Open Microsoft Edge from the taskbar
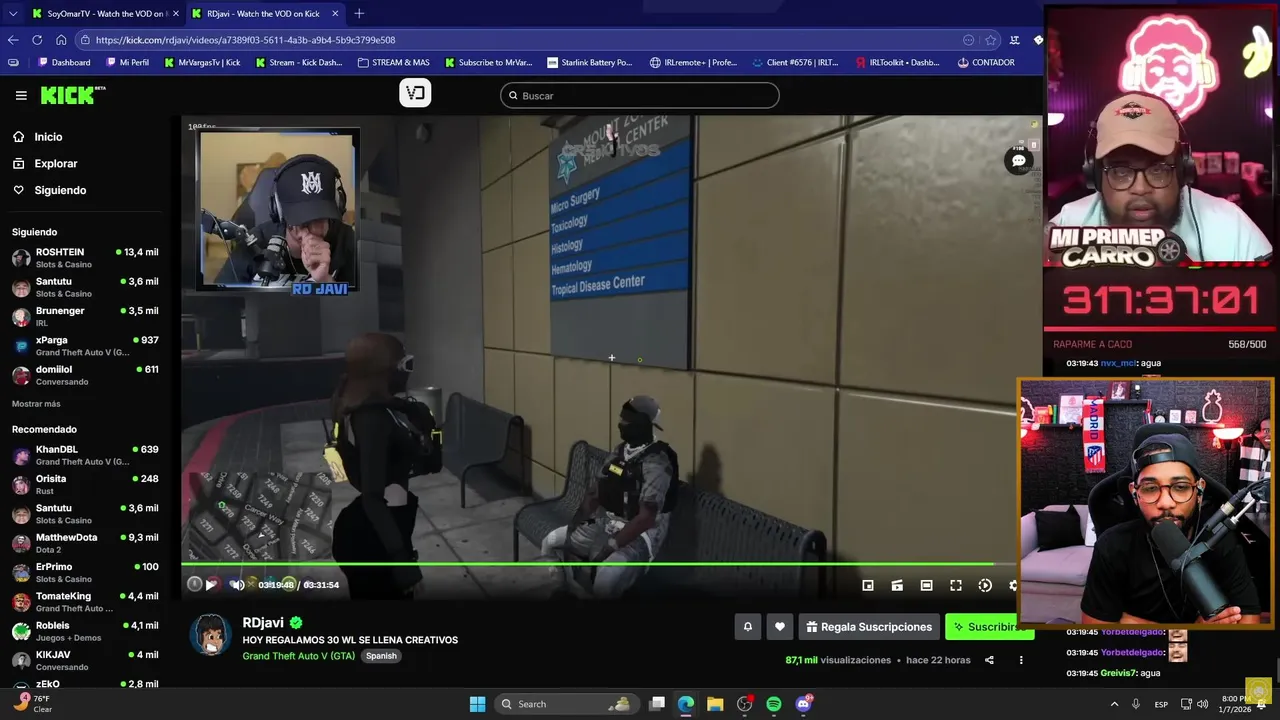The width and height of the screenshot is (1280, 720). coord(686,704)
